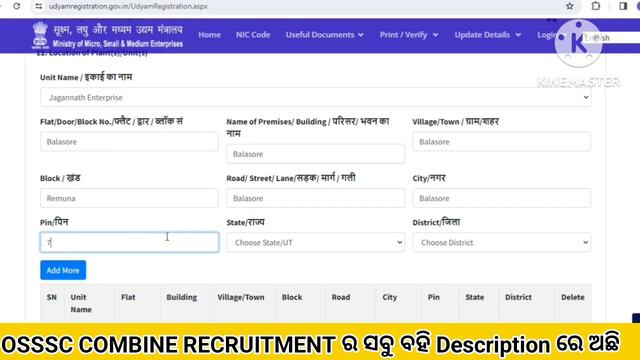Viewport: 640px width, 360px height.
Task: Open Choose State/UT dropdown
Action: [x=316, y=242]
